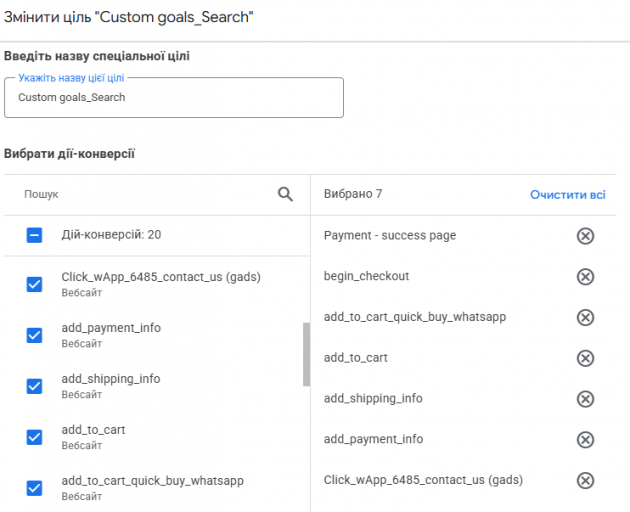Uncheck Click_wApp_6485_contact_us (gads) checkbox
Viewport: 630px width, 512px height.
[x=35, y=284]
